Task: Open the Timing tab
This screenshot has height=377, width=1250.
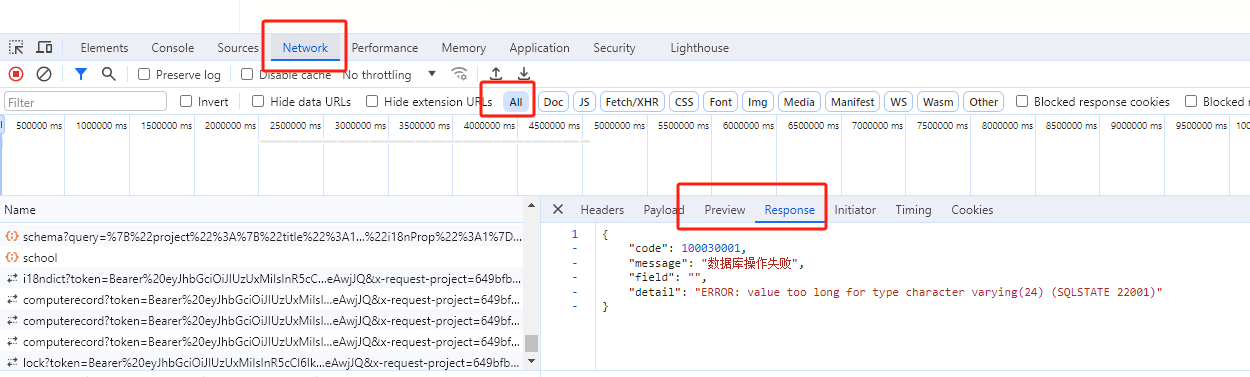Action: click(913, 210)
